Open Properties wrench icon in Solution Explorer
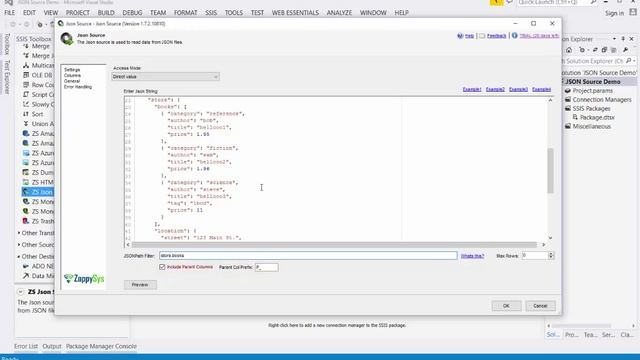The height and width of the screenshot is (360, 640). 625,50
